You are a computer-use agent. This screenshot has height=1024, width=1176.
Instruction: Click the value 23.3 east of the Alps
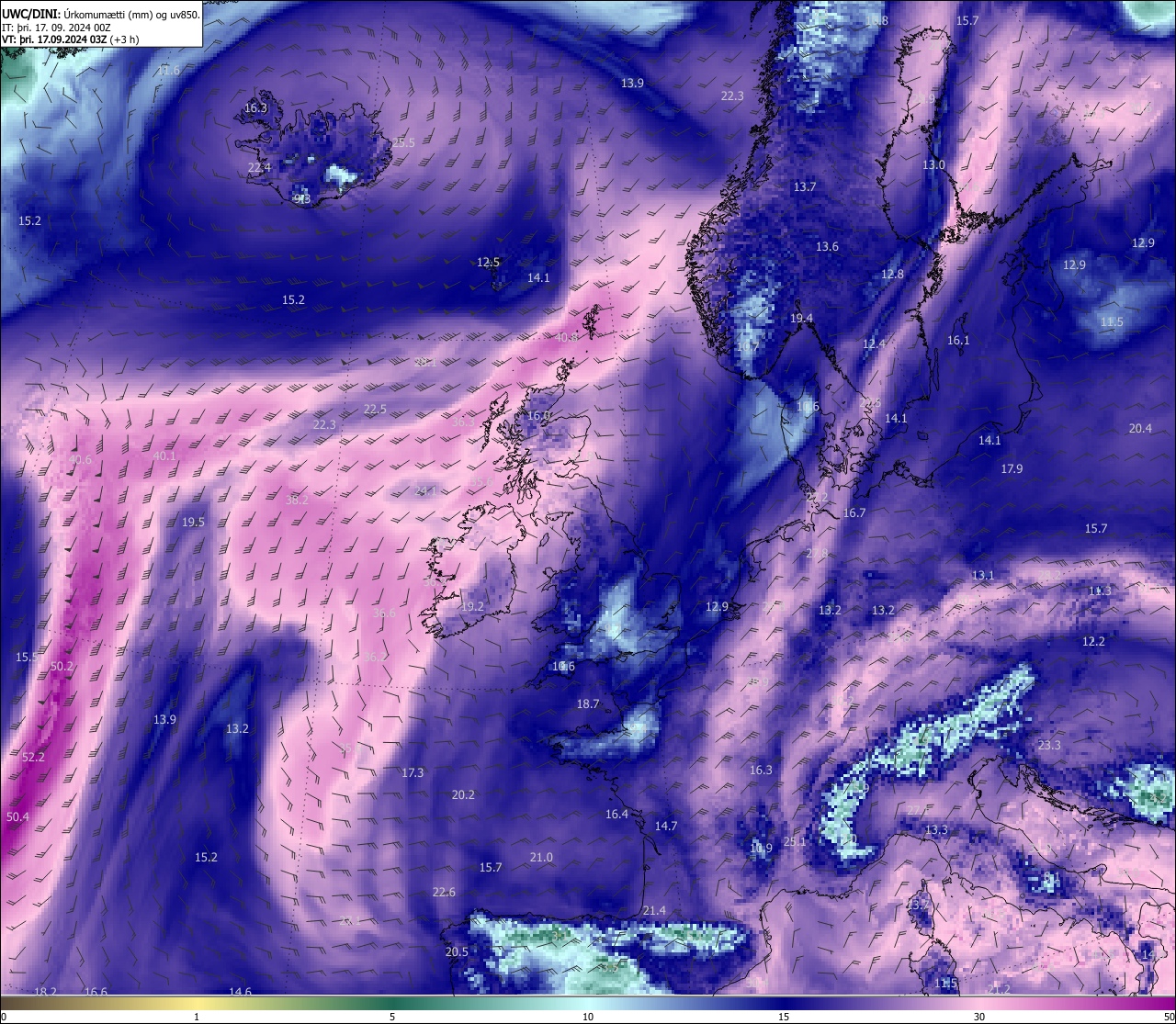pos(1048,745)
